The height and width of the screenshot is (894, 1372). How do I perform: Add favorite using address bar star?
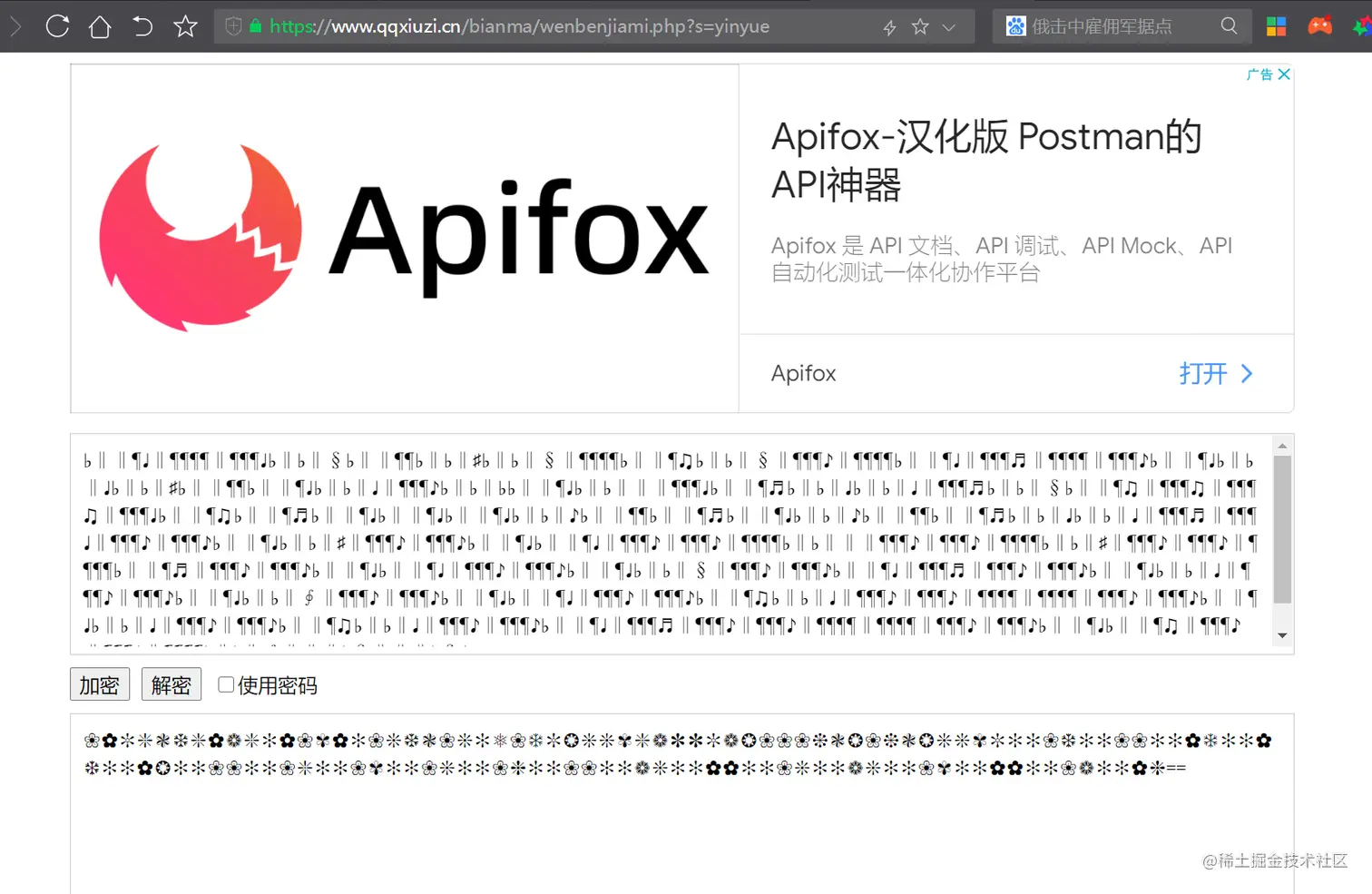point(920,26)
